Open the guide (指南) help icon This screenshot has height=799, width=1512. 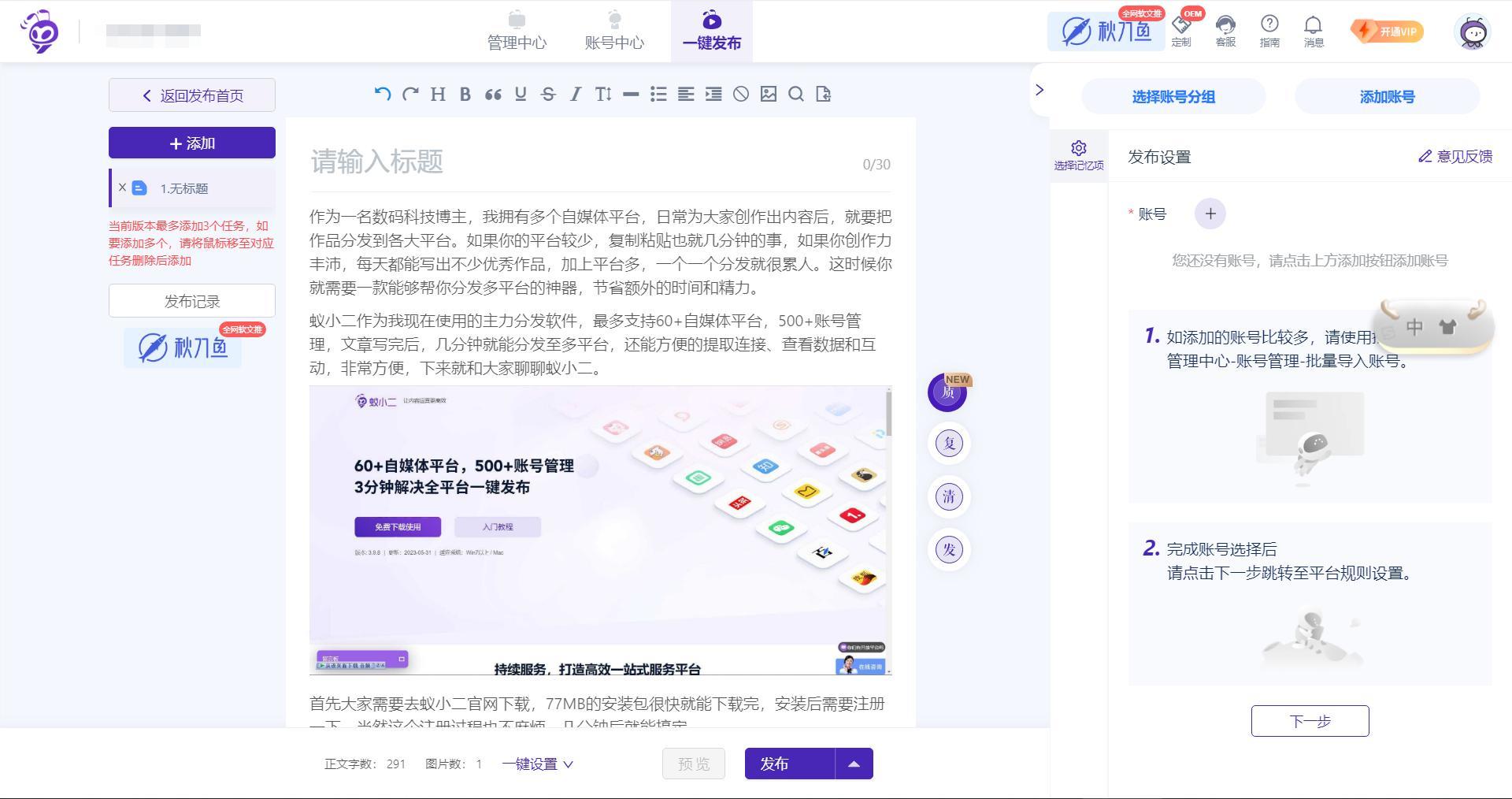pos(1269,32)
